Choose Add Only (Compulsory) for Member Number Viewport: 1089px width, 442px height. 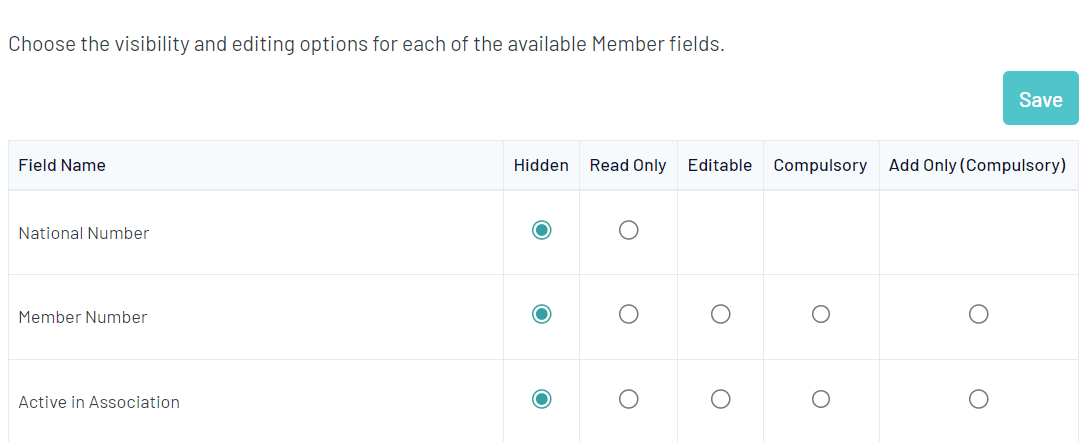pyautogui.click(x=978, y=315)
